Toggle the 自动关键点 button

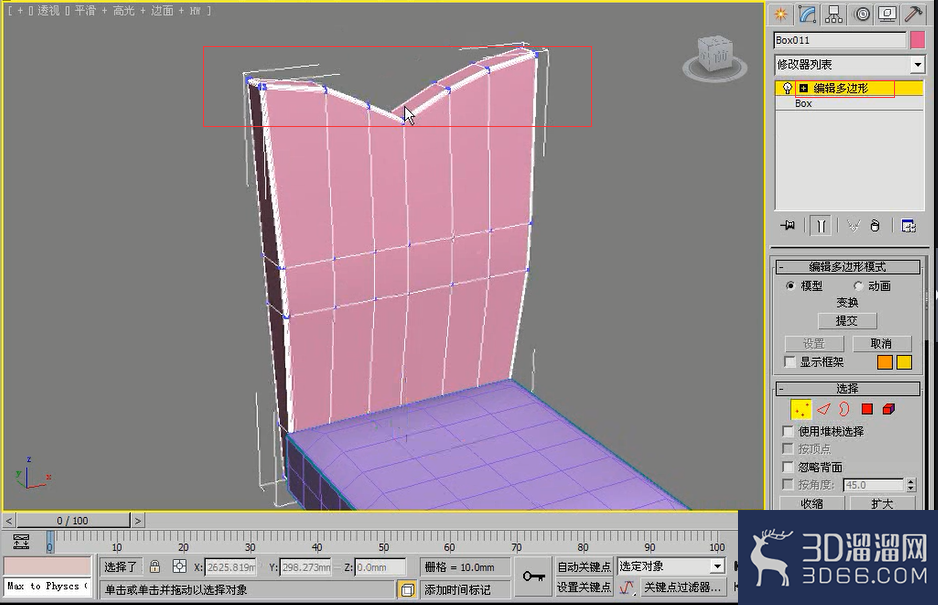(584, 566)
